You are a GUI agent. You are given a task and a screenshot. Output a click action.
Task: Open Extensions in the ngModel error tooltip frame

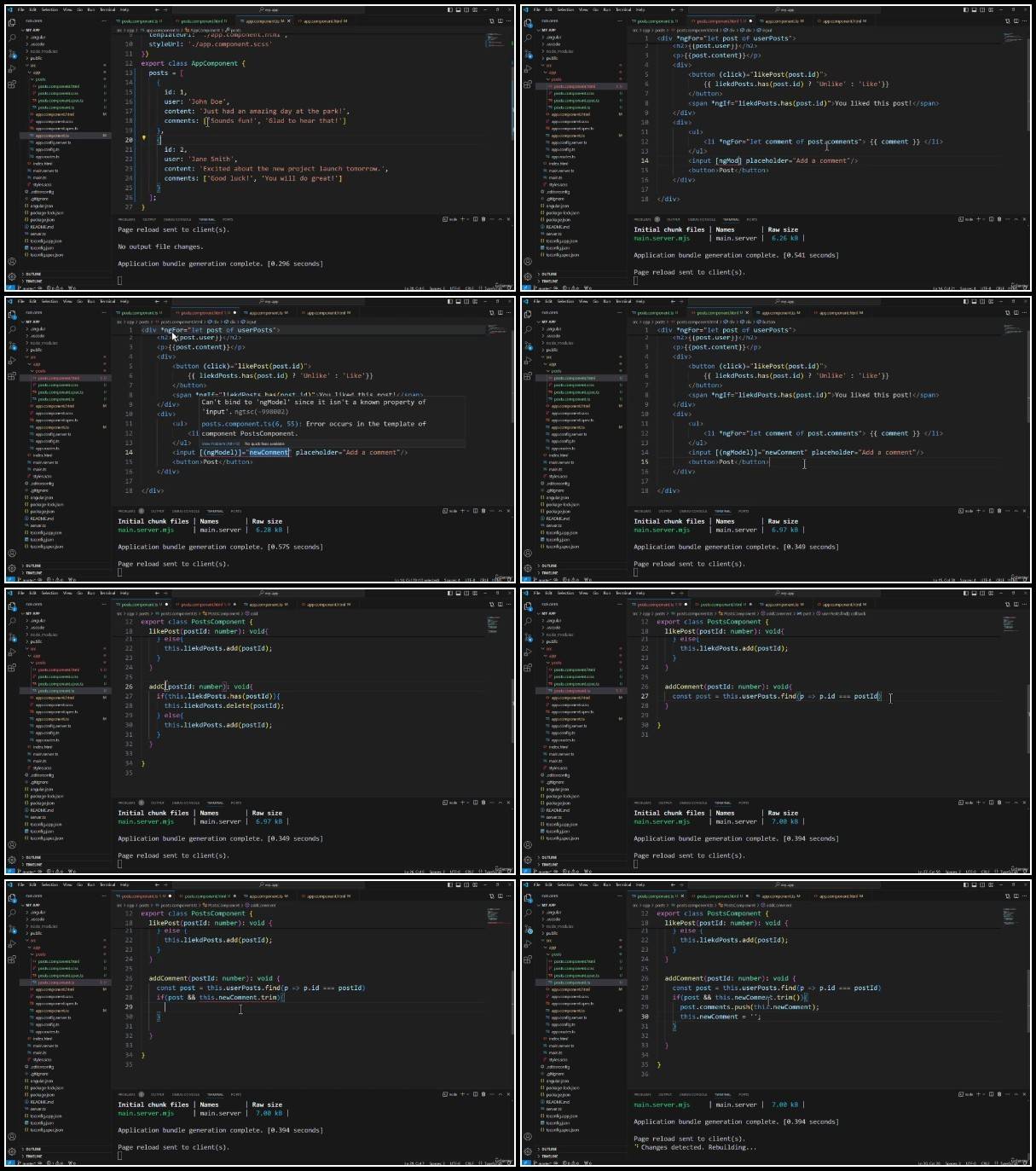click(x=12, y=375)
